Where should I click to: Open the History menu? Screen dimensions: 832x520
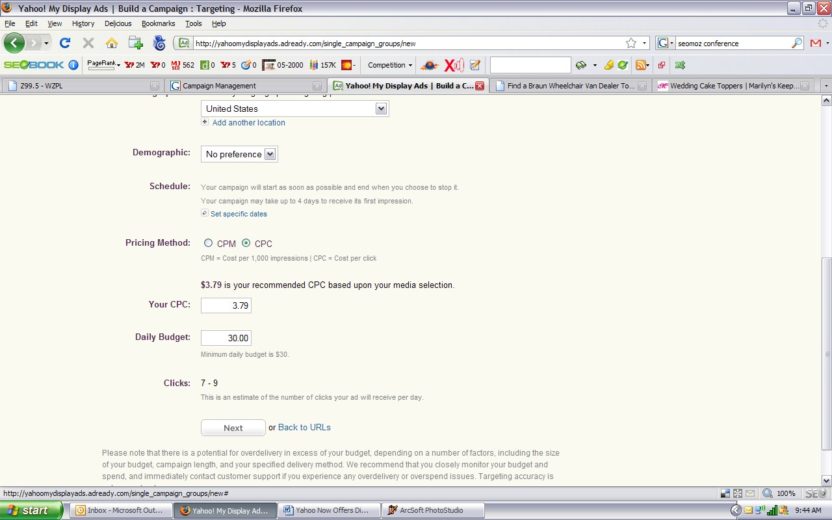point(83,23)
